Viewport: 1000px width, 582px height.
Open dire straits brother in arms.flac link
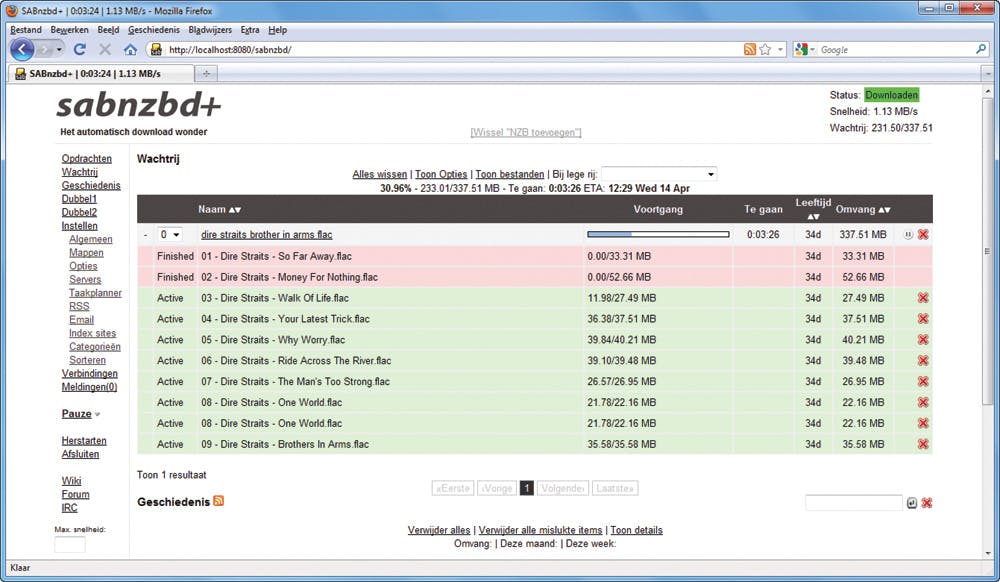pos(267,235)
